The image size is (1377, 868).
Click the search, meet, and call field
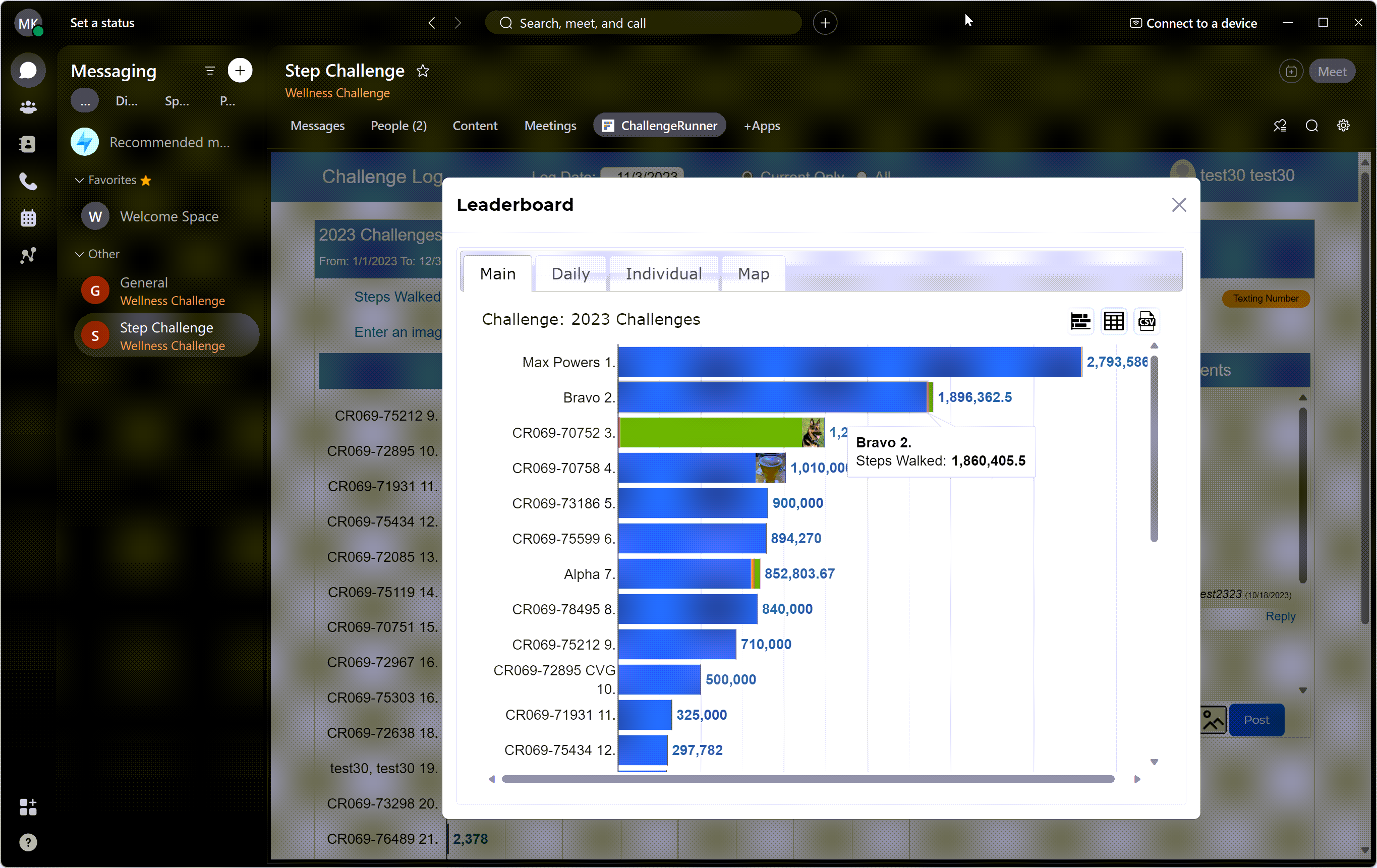(643, 23)
